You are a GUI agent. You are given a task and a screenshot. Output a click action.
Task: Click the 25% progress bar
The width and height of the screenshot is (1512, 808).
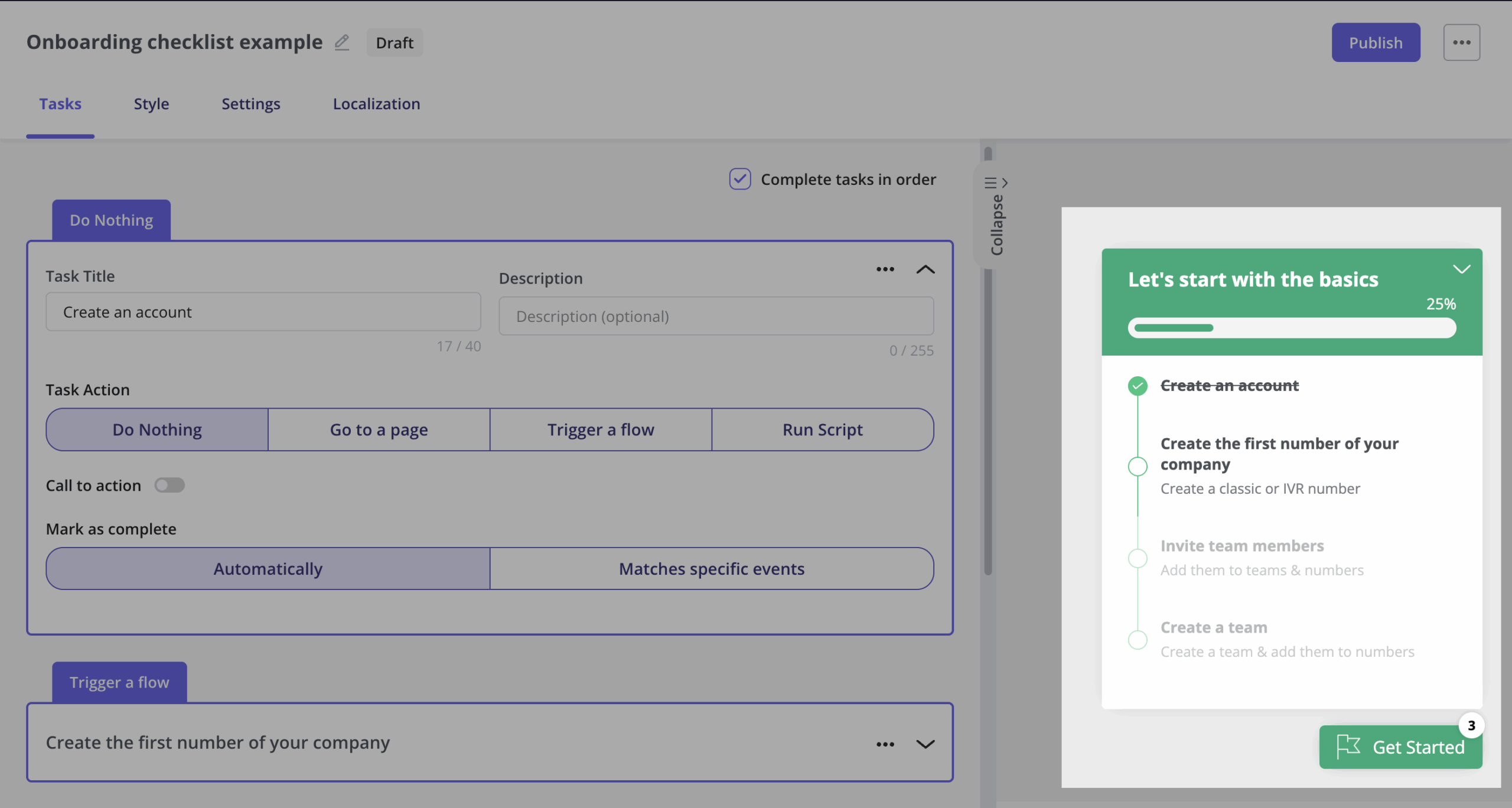[x=1291, y=328]
